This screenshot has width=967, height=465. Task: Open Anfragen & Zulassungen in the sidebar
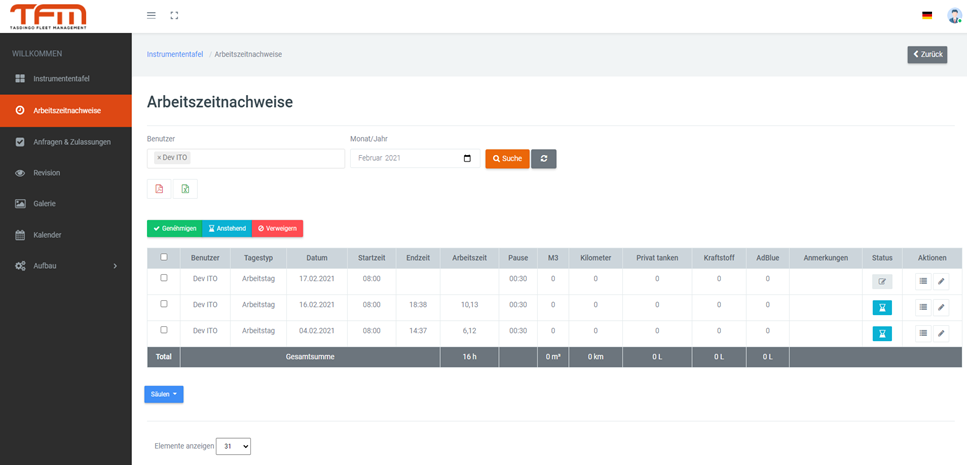click(65, 142)
